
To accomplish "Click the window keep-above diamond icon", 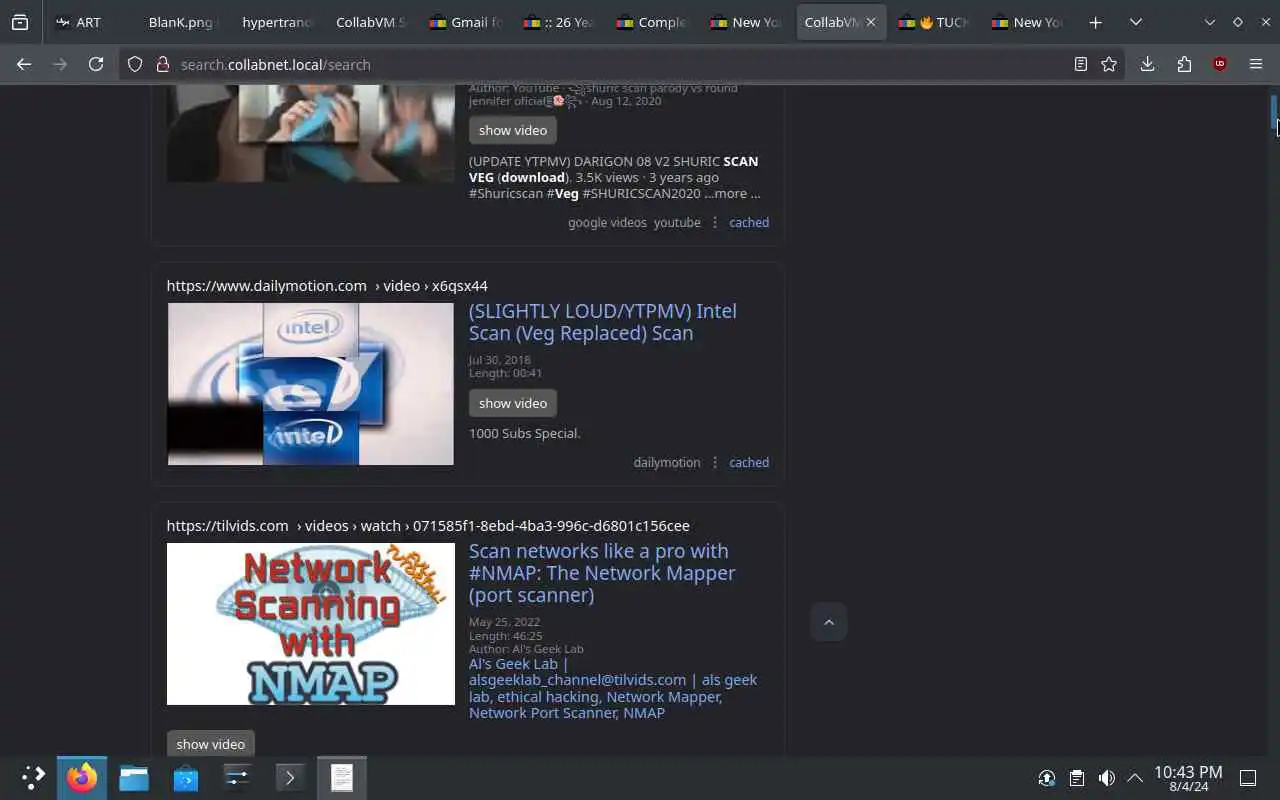I will coord(1237,22).
